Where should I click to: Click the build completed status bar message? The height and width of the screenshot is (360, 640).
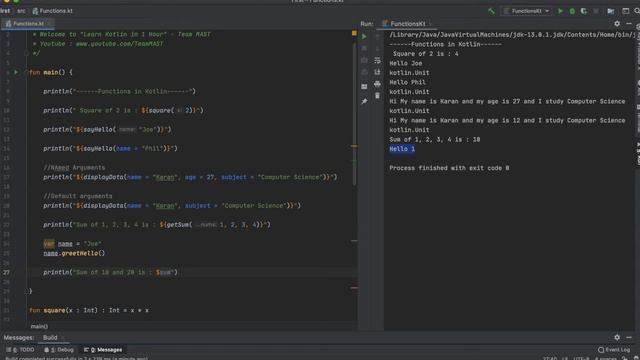click(77, 358)
